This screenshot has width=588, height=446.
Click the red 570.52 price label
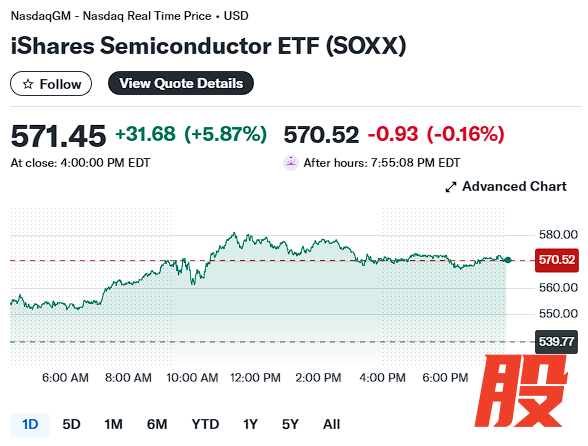click(x=556, y=260)
